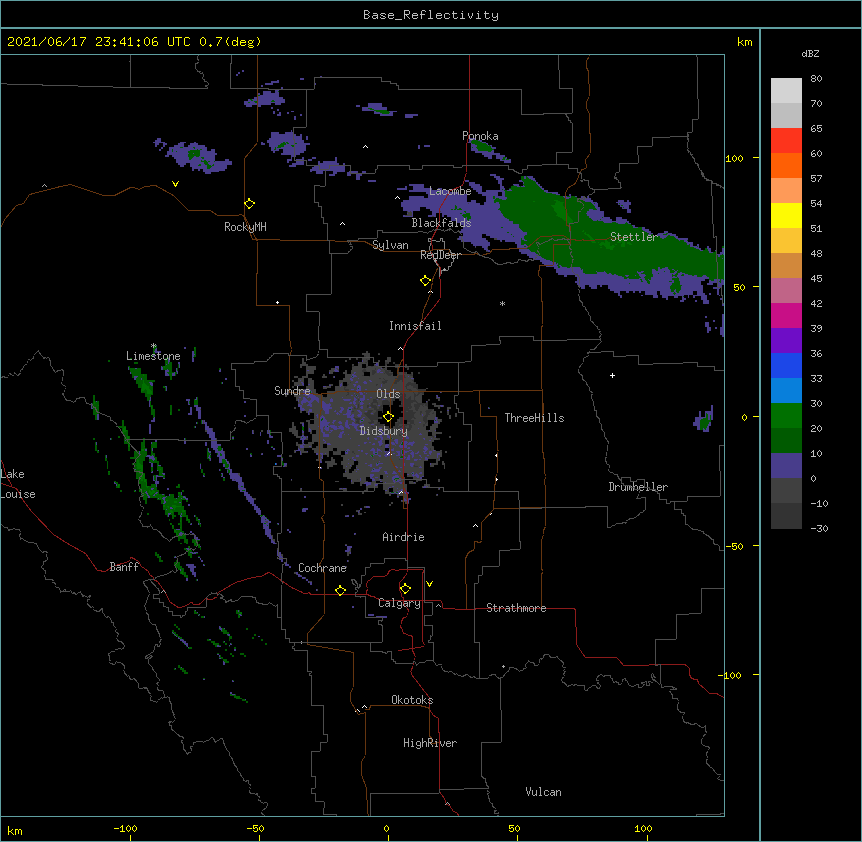The image size is (862, 842).
Task: Click the Lacombe city label
Action: click(x=450, y=191)
